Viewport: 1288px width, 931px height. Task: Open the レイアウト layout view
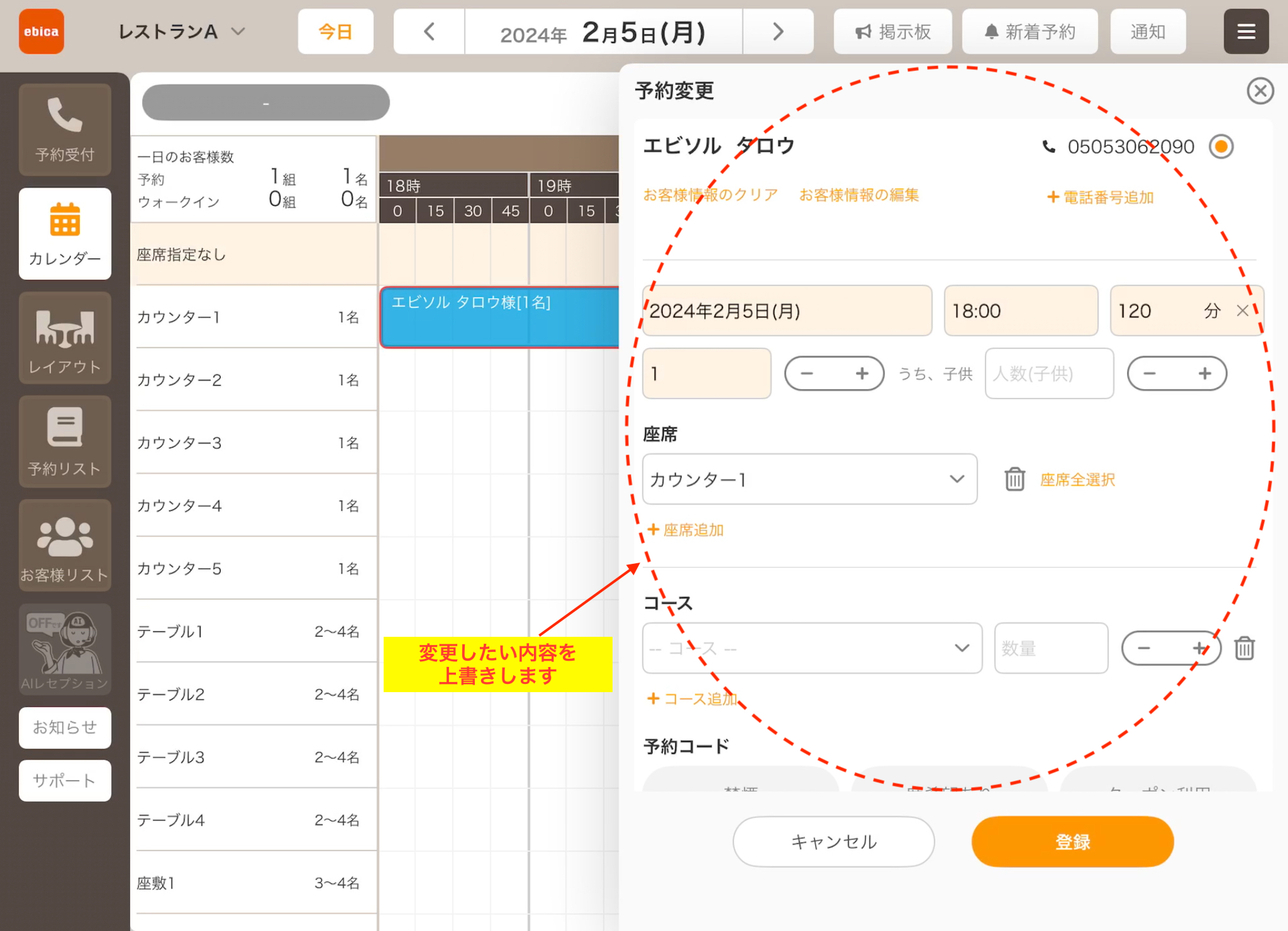(65, 338)
